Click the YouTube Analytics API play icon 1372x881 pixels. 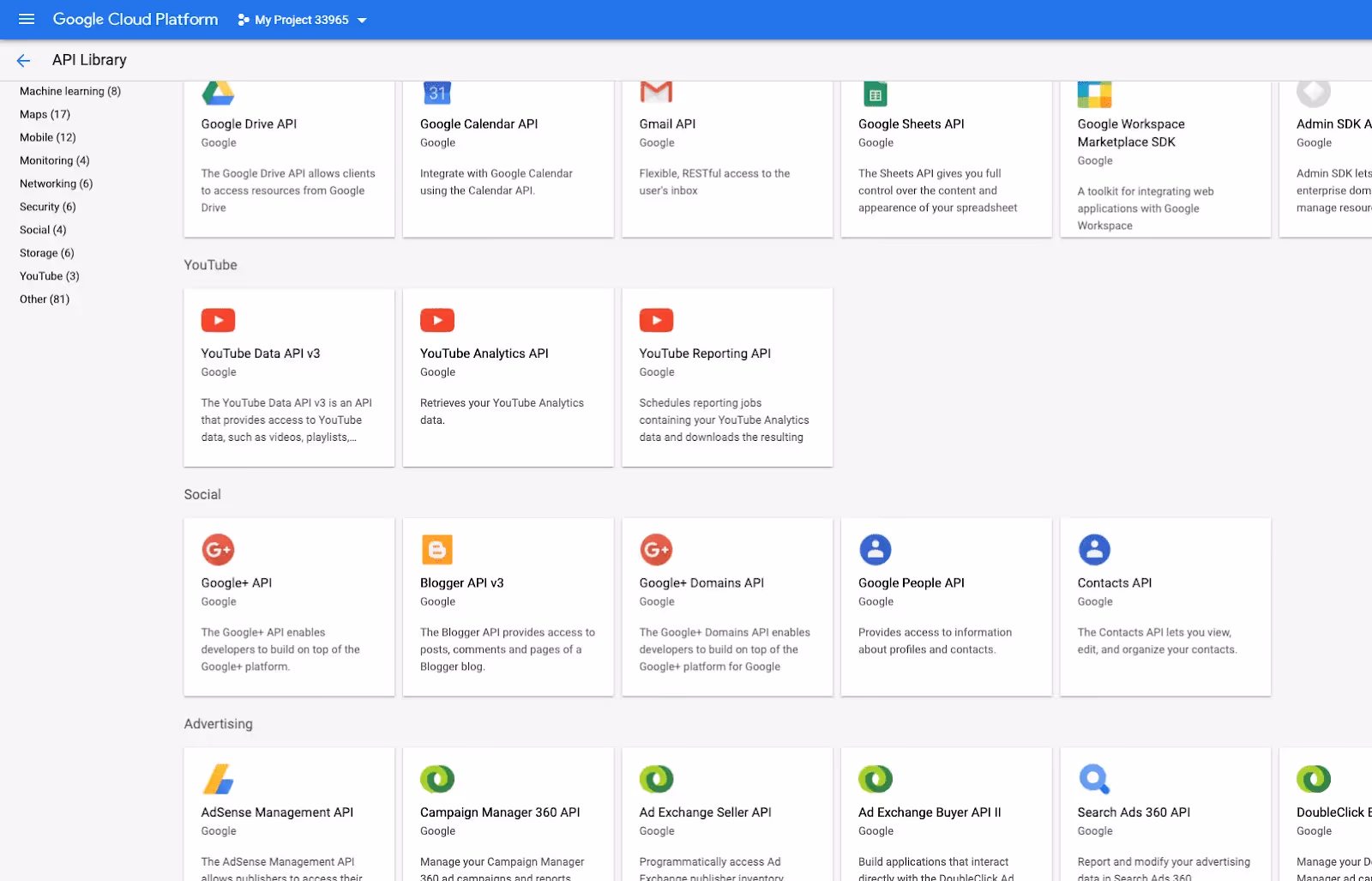[437, 320]
